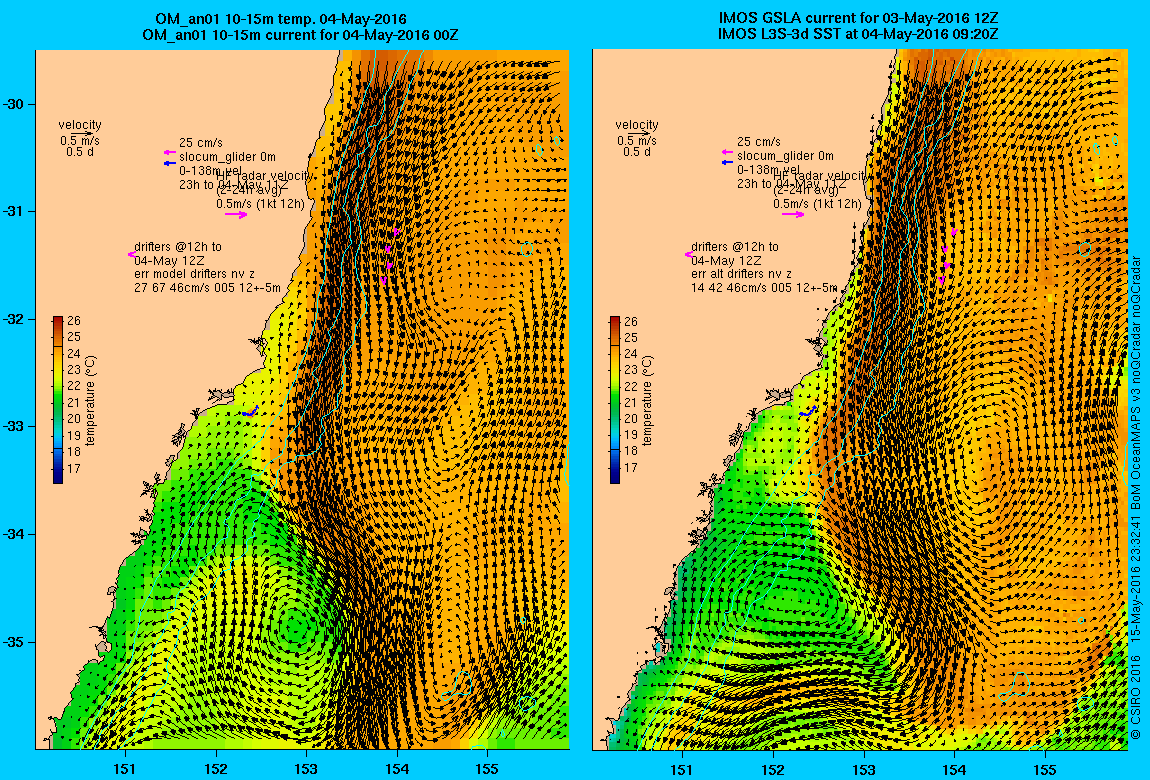
Task: Click 'IMOS L3S-3d SST at 04-May-2016 09:20Z' subtitle
Action: 858,34
